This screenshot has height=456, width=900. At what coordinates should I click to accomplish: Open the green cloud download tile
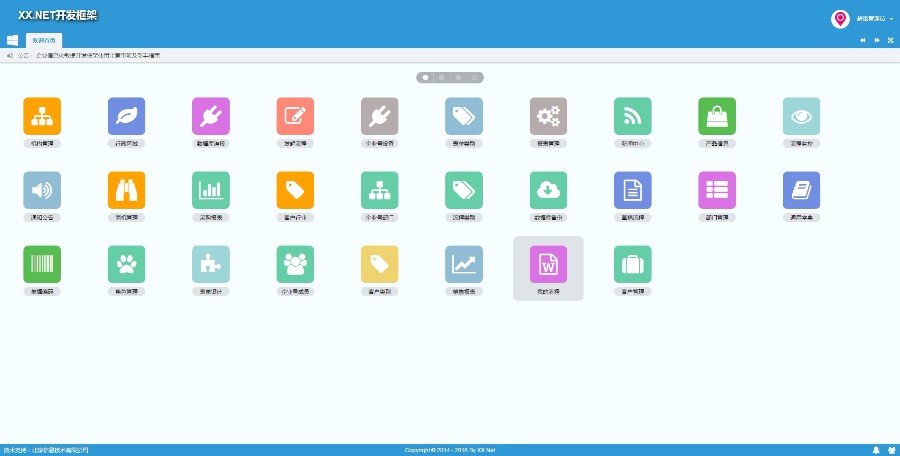click(x=548, y=190)
